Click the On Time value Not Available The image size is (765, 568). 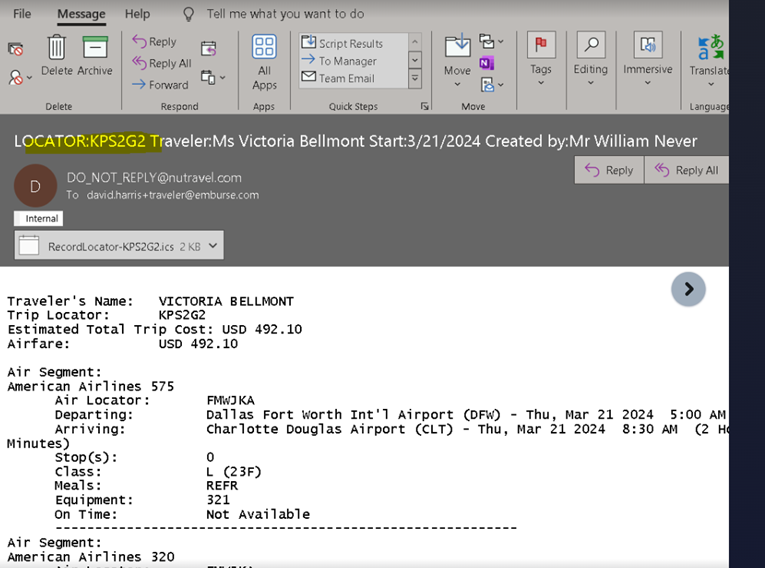point(258,514)
